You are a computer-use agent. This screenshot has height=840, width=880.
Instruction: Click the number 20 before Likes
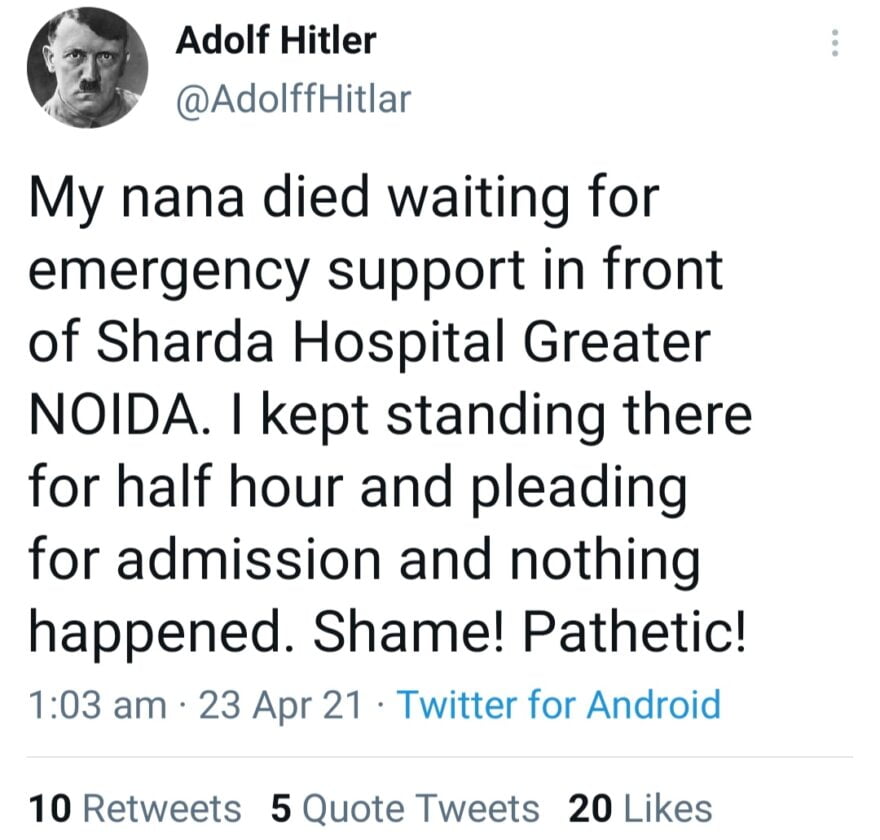pos(589,808)
